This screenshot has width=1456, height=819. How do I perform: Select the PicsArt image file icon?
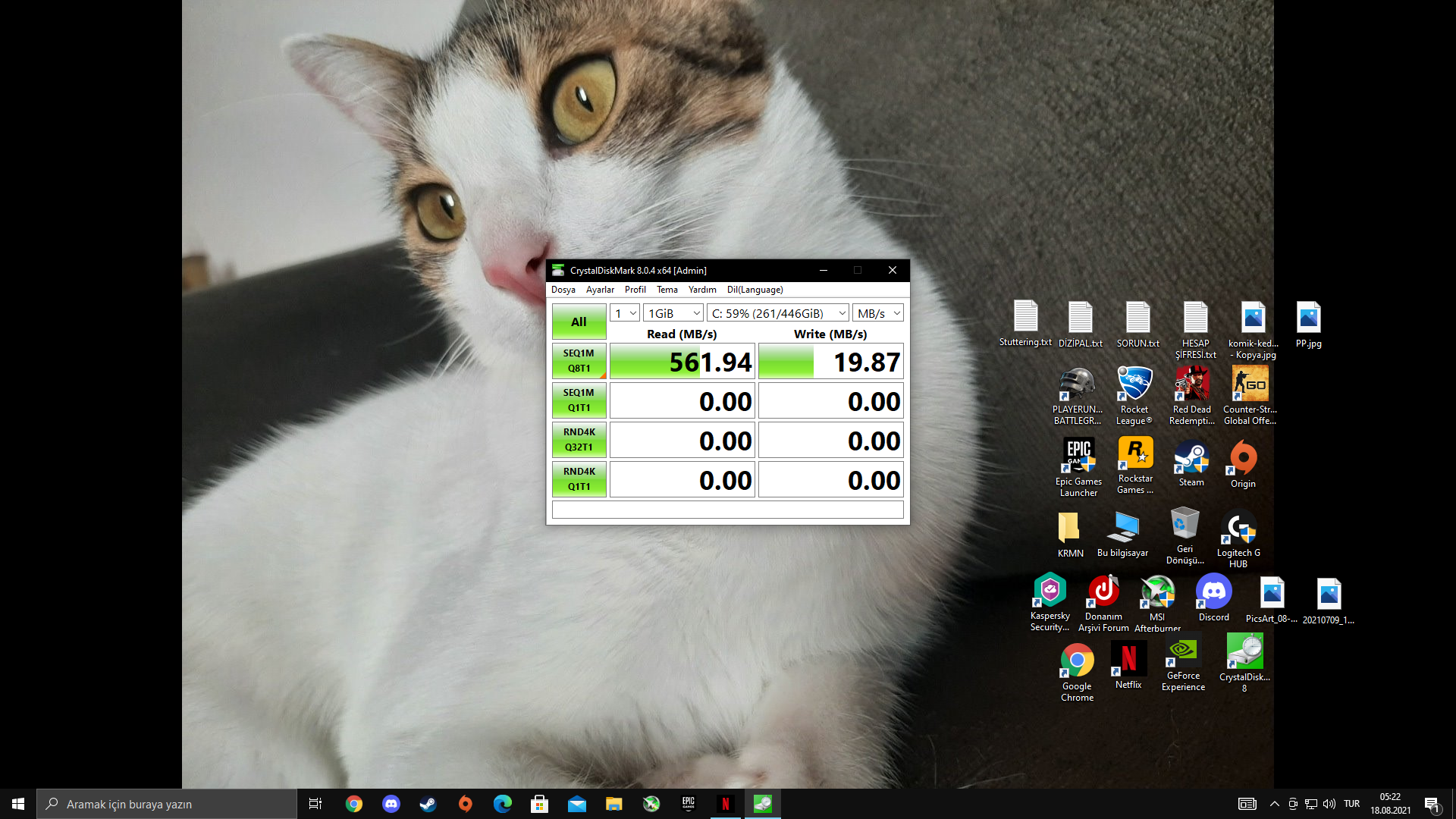[x=1272, y=601]
